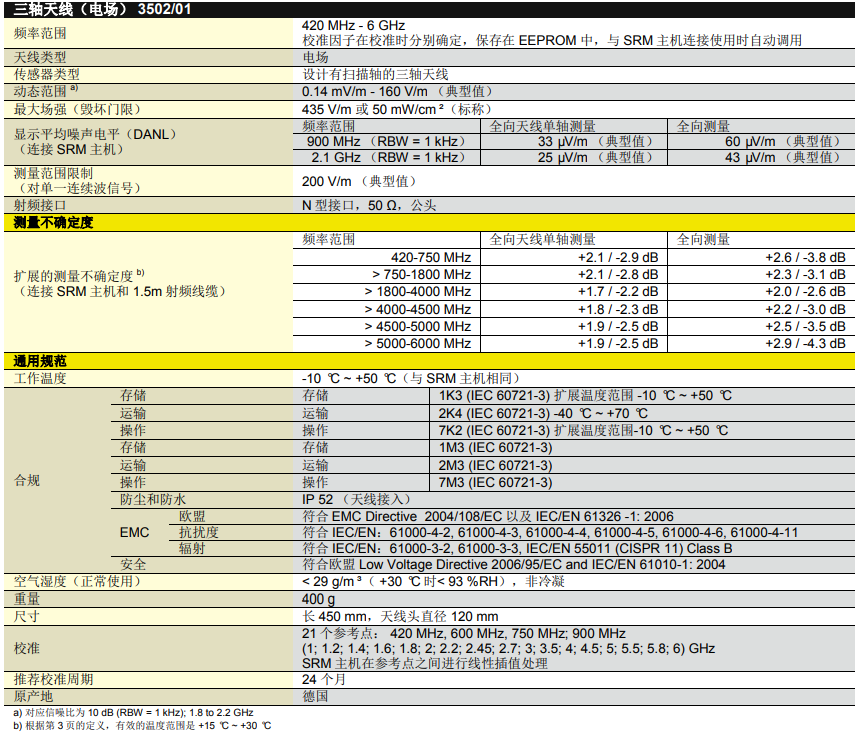Image resolution: width=859 pixels, height=739 pixels.
Task: Click the 420 MHz - 6 GHz frequency value
Action: (353, 25)
